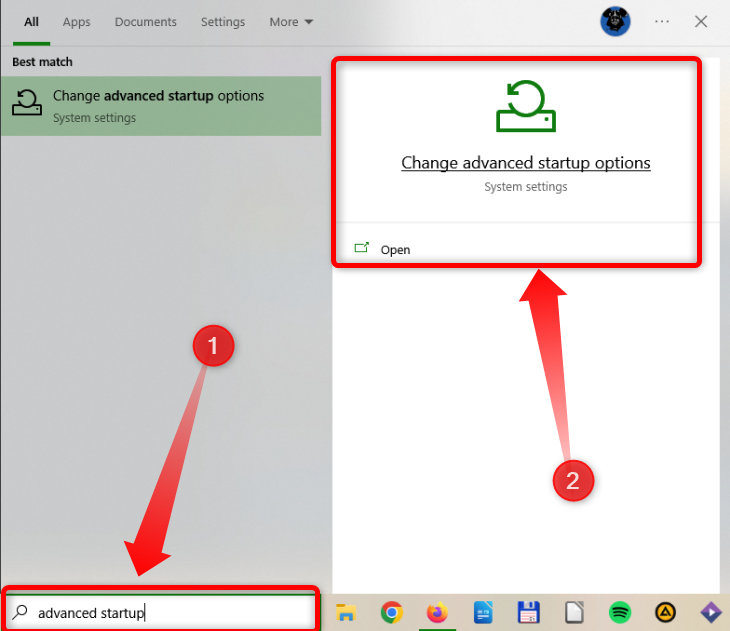Image resolution: width=730 pixels, height=631 pixels.
Task: Open the three-dot search options menu
Action: pos(662,21)
